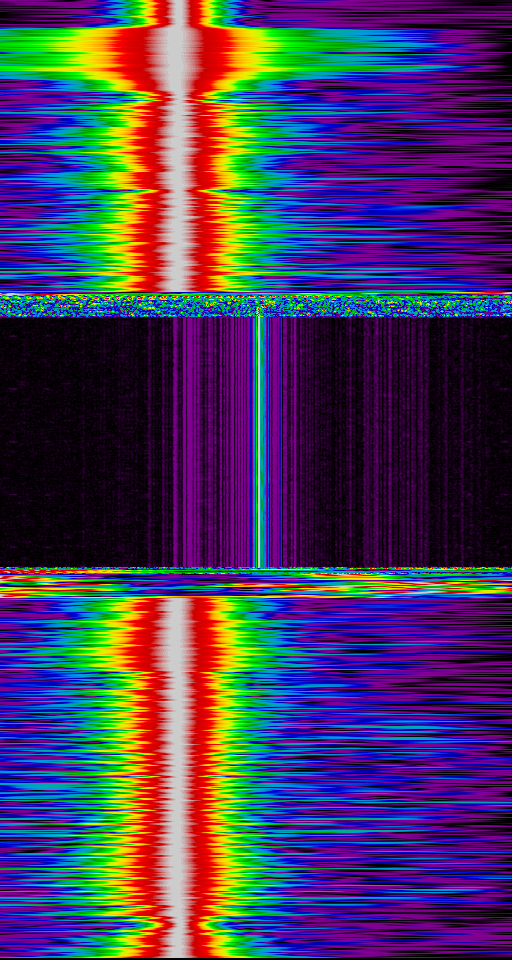Click the green line's top where it meets noise band
Viewport: 512px width, 960px height.
tap(259, 312)
